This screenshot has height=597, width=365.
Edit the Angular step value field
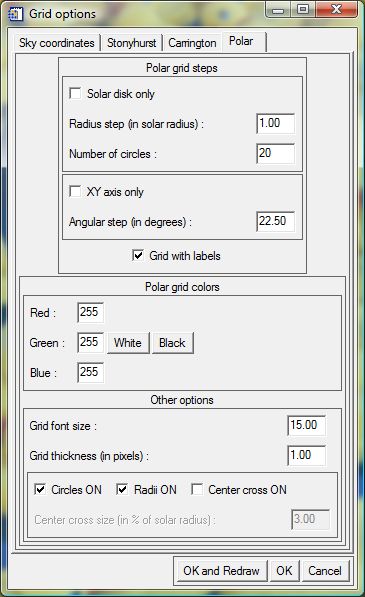[276, 221]
